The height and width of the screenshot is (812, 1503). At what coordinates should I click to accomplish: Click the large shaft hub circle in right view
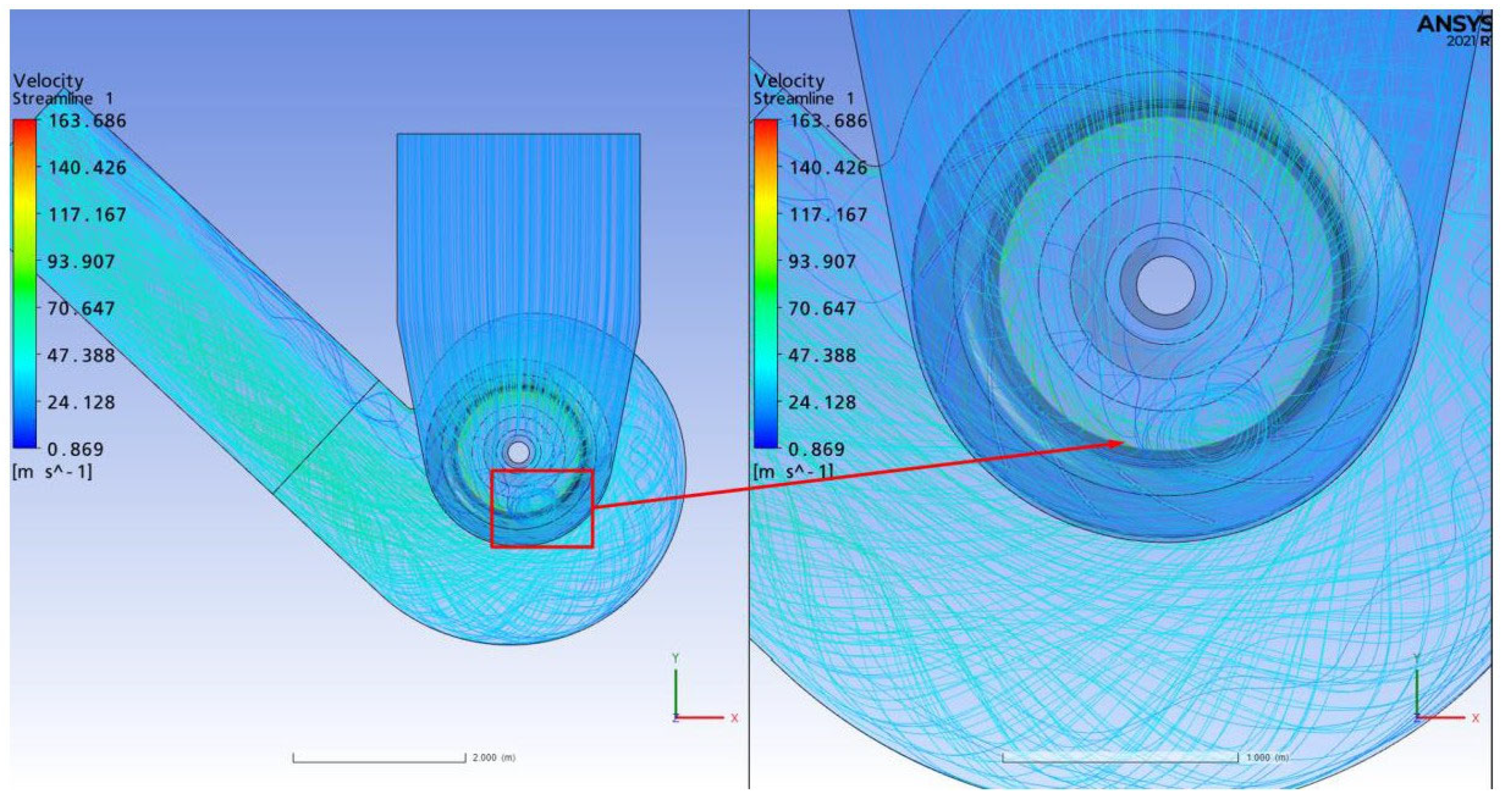pyautogui.click(x=1165, y=285)
